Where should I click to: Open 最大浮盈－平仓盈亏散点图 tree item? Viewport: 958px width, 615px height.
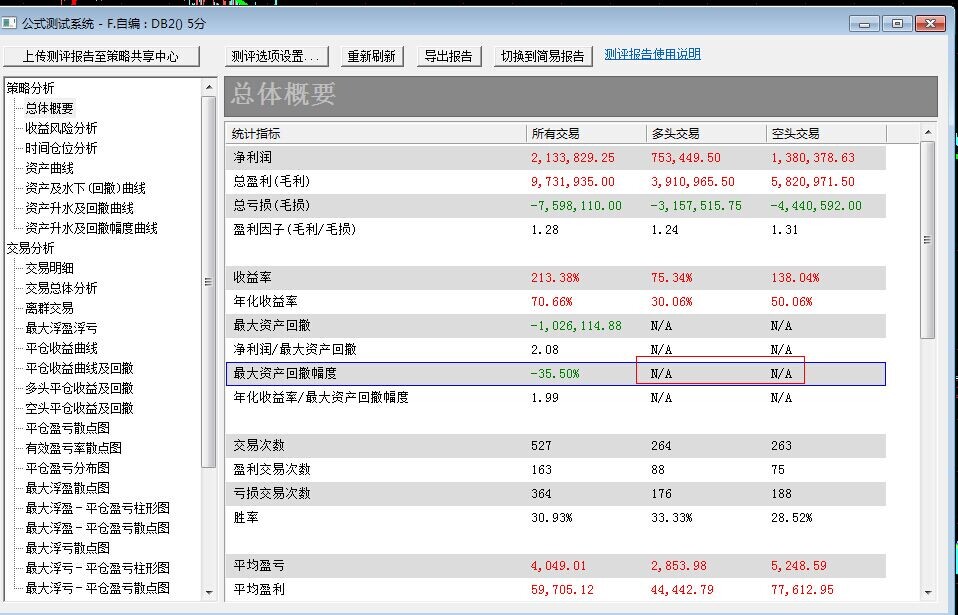[x=97, y=528]
